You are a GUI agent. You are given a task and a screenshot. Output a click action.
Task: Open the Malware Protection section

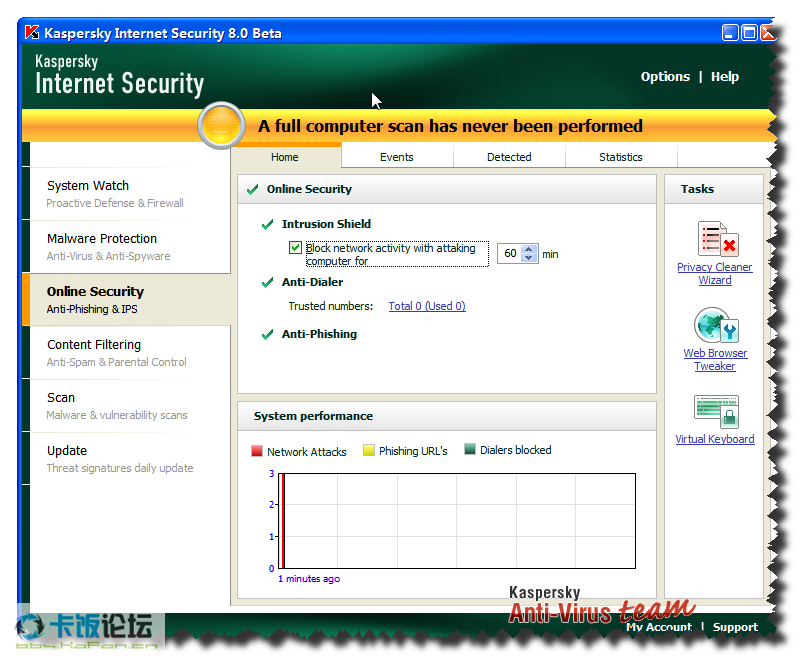130,247
